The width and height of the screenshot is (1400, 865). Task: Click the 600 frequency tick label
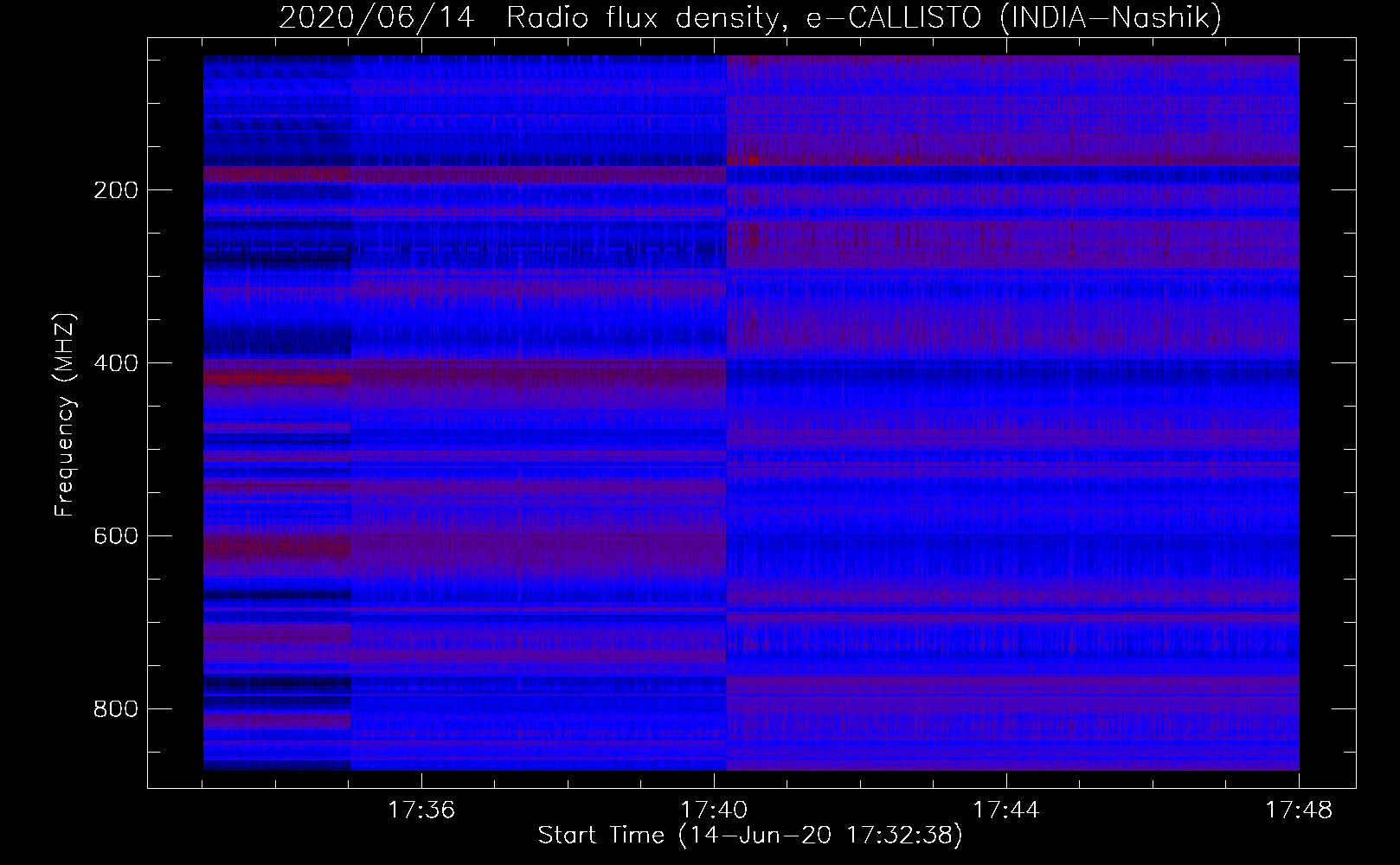116,536
